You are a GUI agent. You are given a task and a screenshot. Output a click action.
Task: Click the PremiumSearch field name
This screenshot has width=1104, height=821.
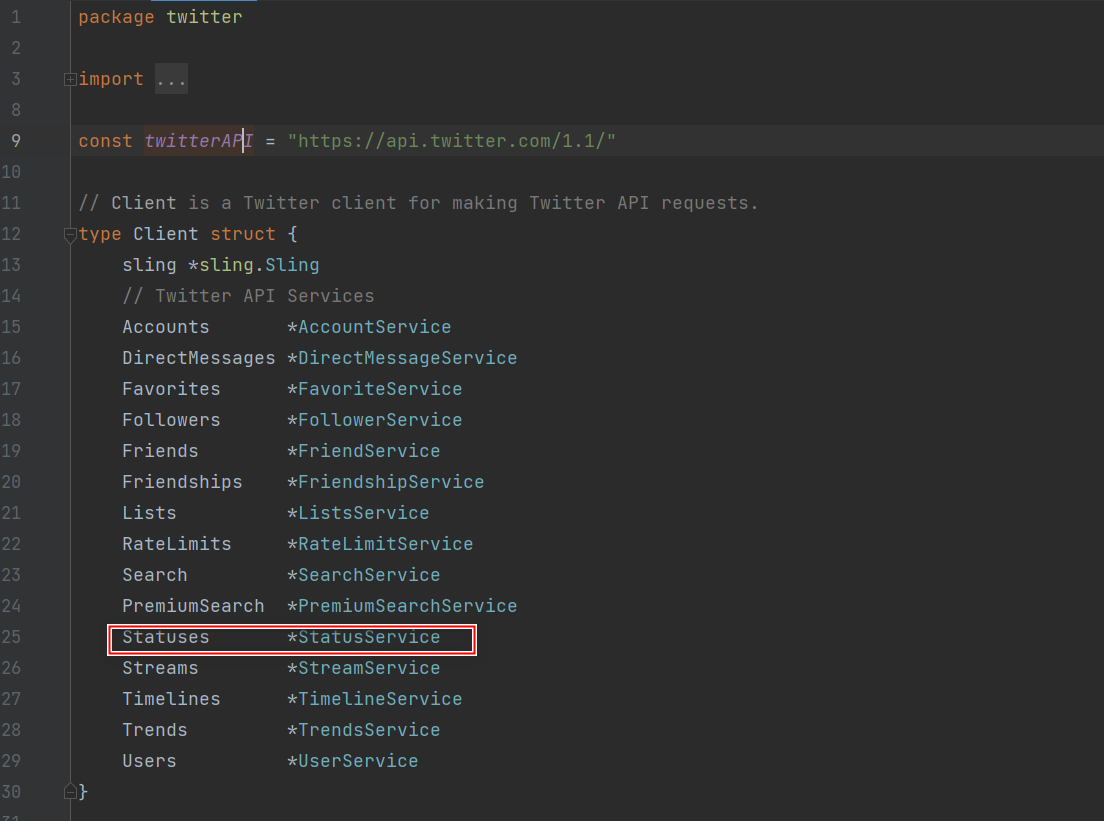(x=193, y=606)
